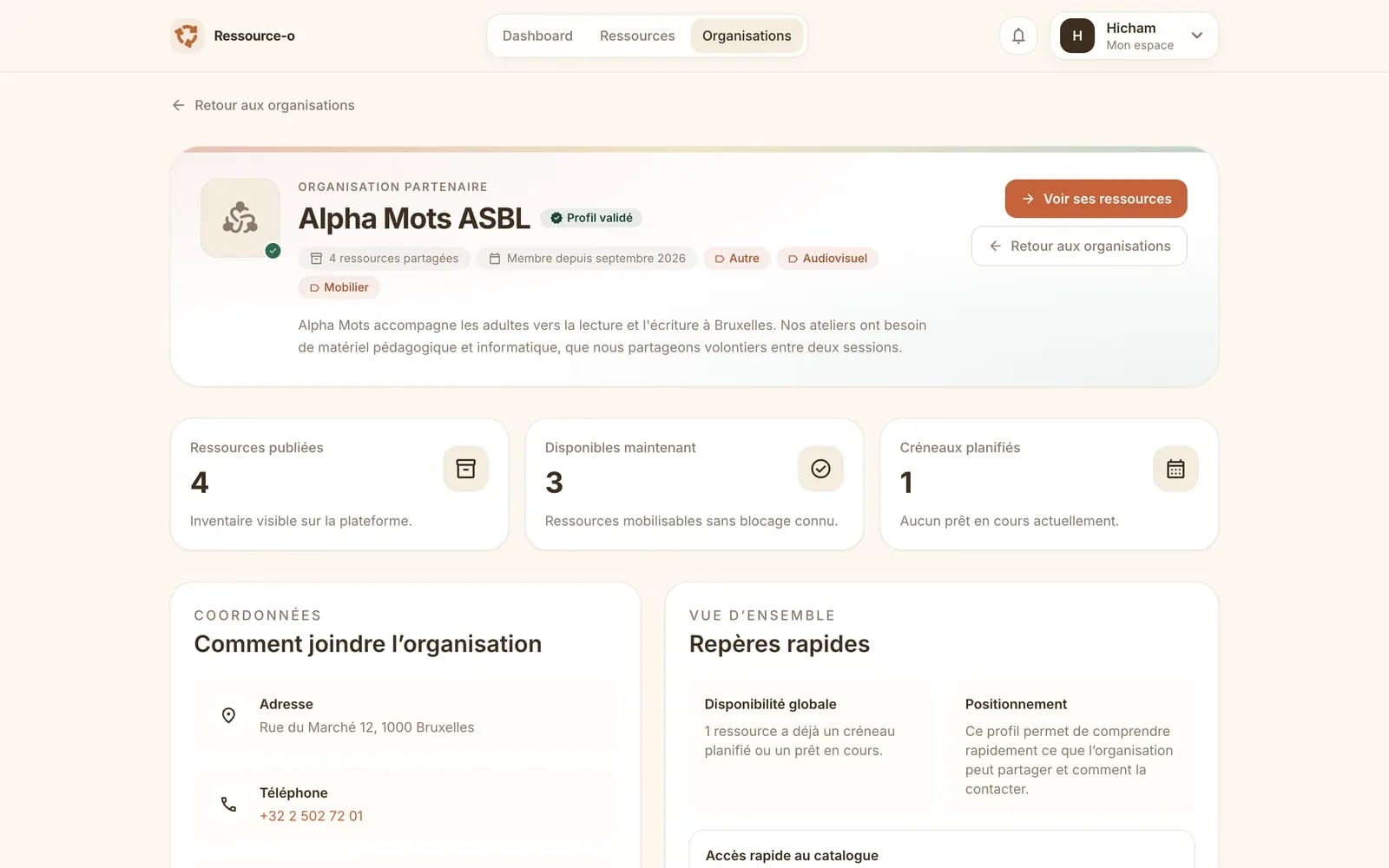The width and height of the screenshot is (1389, 868).
Task: Click the Membre depuis septembre 2026 chip
Action: [587, 259]
